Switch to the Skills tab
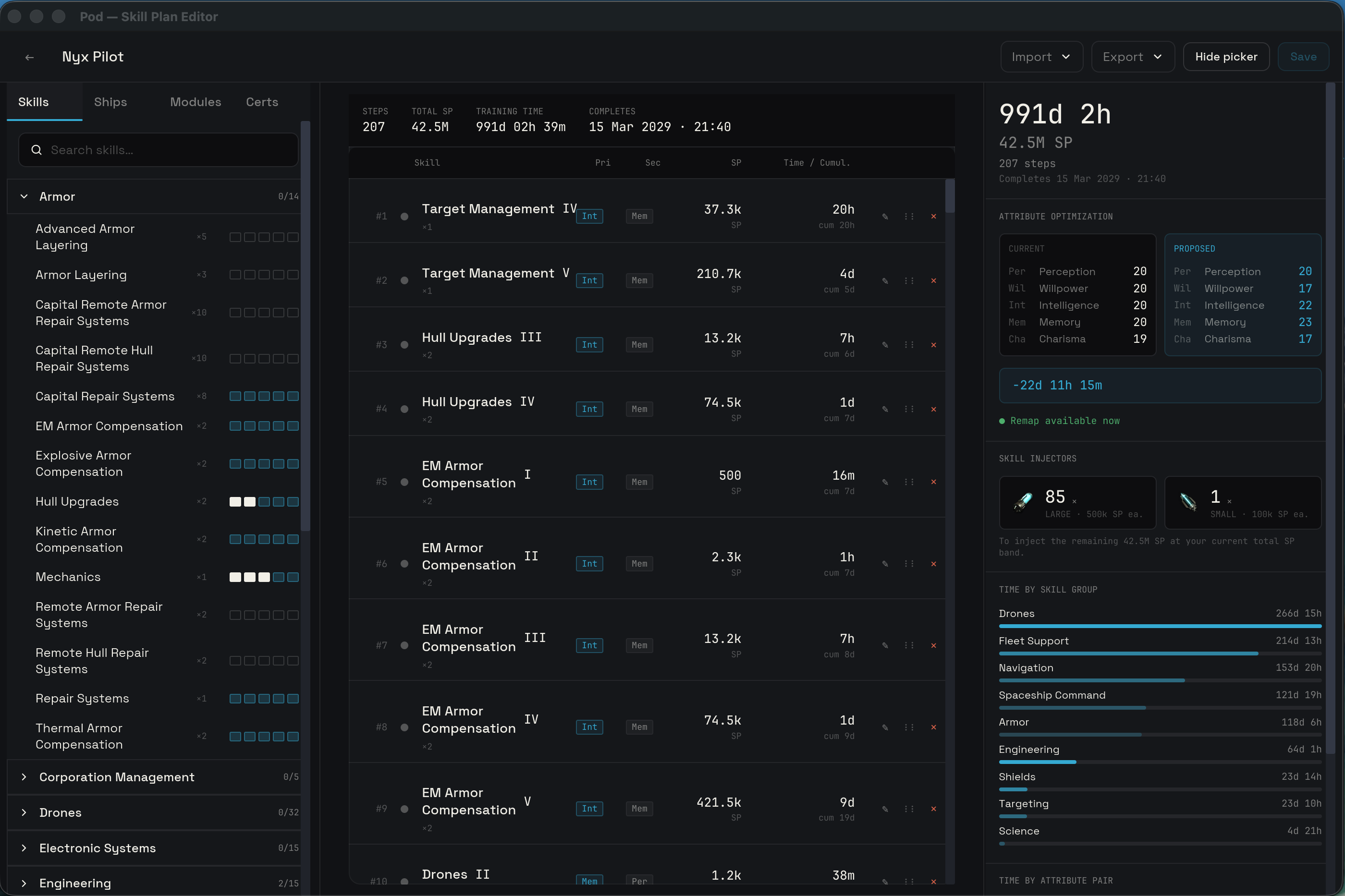 tap(45, 102)
